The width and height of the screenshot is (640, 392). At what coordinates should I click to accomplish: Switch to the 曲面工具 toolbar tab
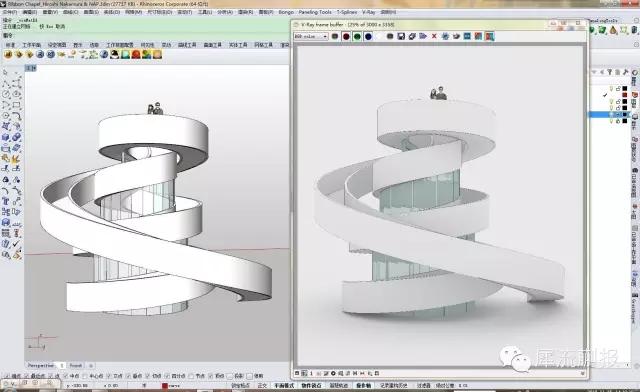coord(212,45)
